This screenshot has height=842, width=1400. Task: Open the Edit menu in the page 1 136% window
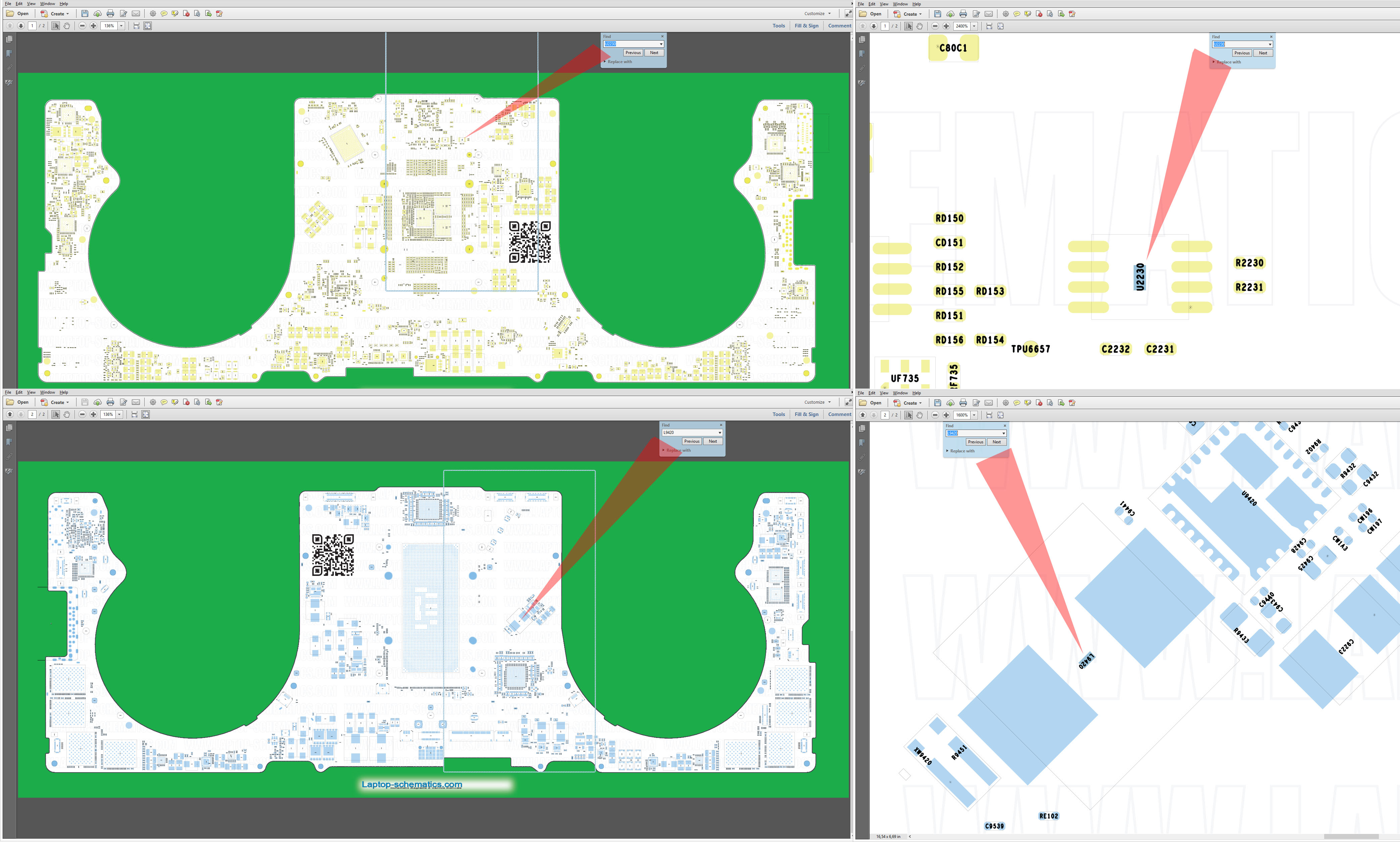tap(19, 3)
